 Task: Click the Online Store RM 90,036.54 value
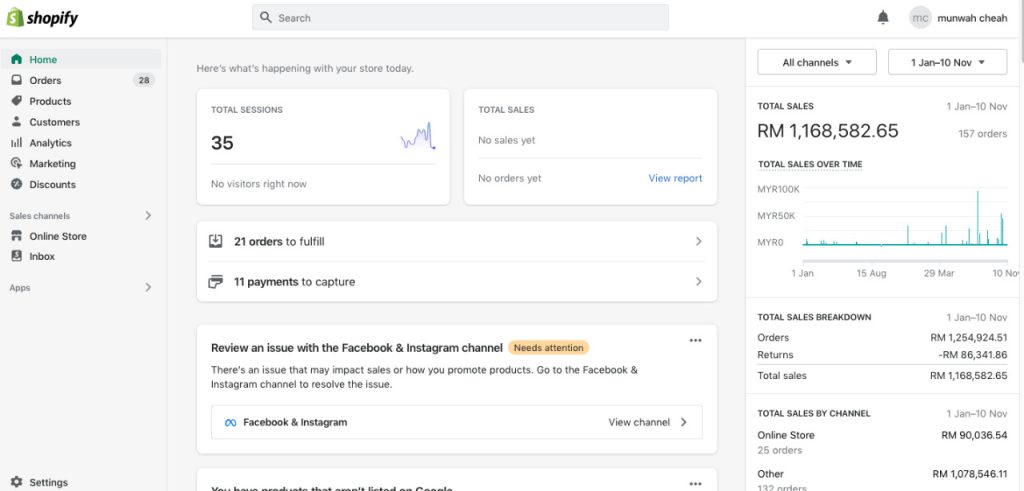click(x=974, y=435)
